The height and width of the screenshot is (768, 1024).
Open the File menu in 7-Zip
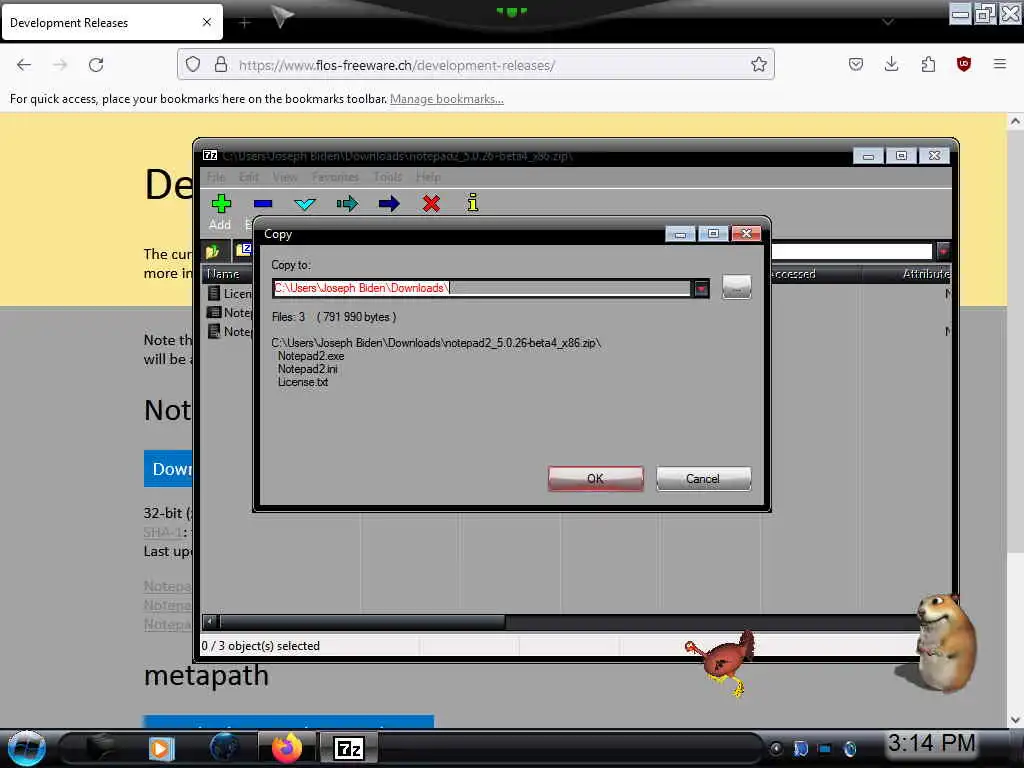216,177
